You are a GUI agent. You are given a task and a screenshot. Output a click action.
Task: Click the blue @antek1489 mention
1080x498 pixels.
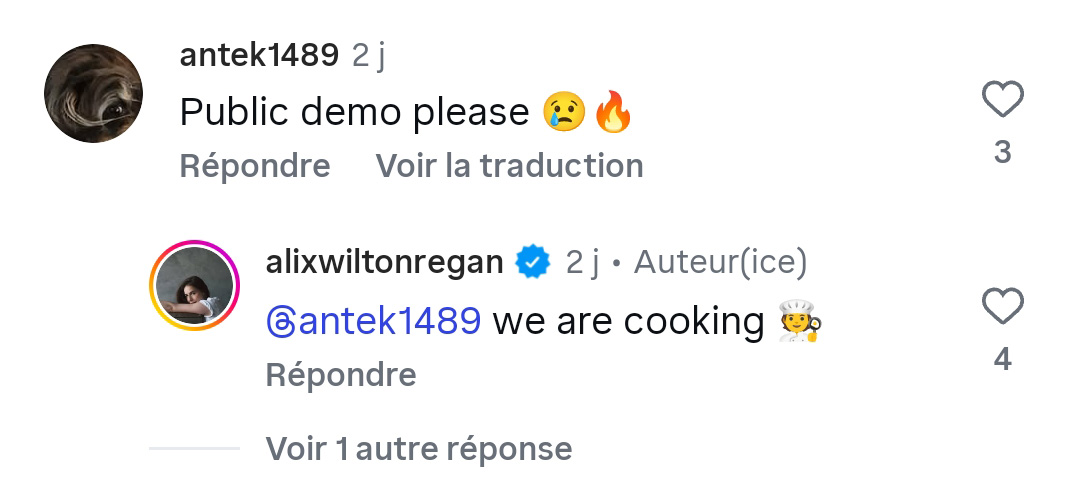(373, 322)
